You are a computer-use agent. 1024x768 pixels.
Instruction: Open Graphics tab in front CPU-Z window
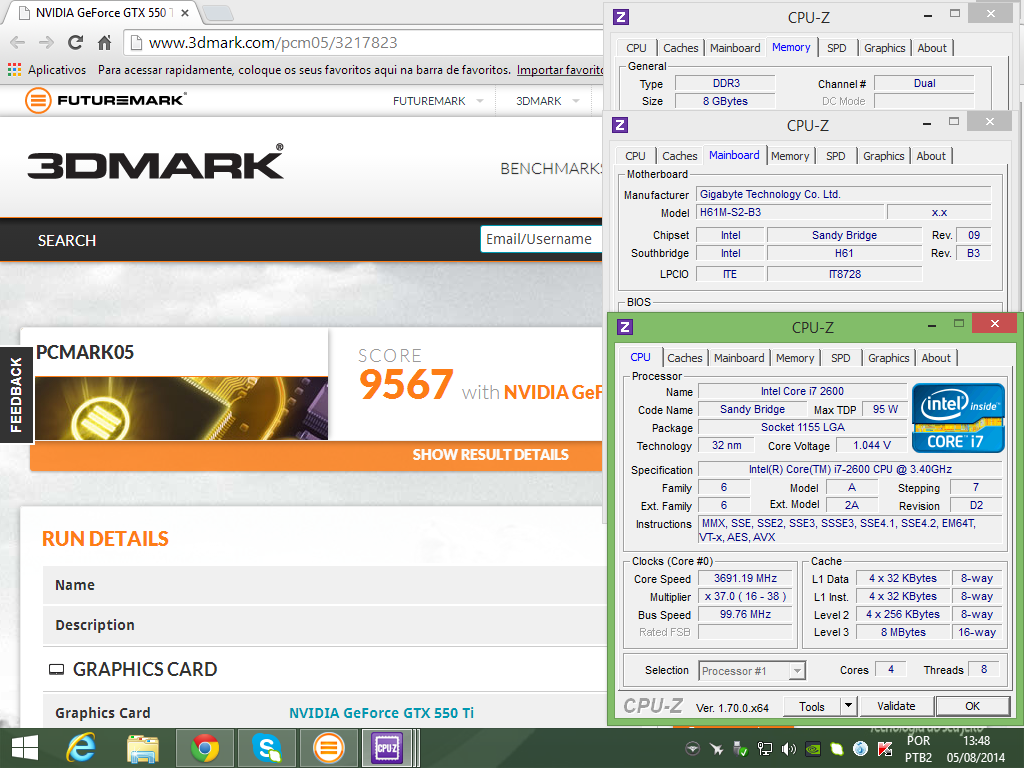pyautogui.click(x=888, y=358)
